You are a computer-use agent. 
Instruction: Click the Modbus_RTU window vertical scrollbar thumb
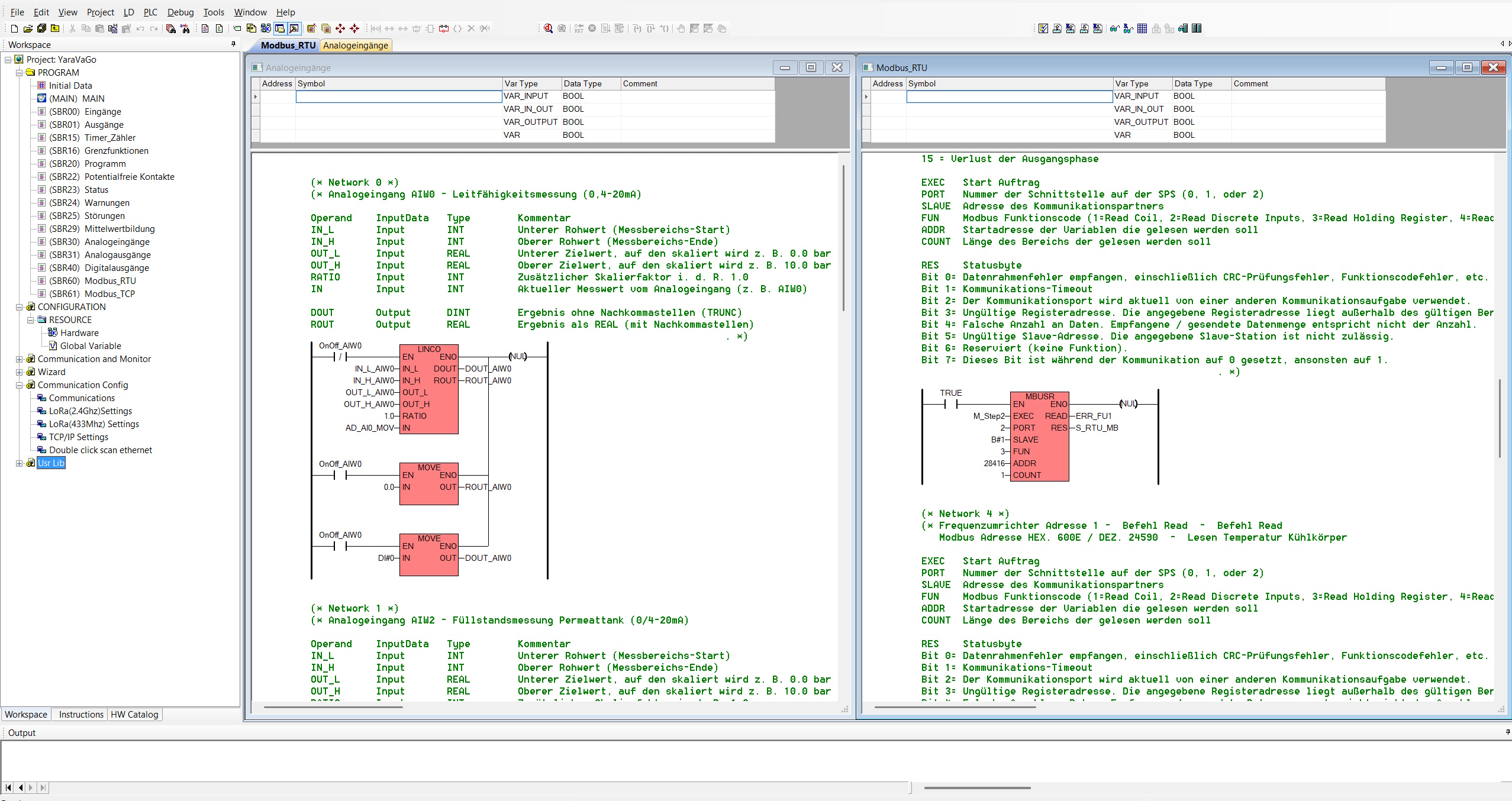tap(1500, 418)
